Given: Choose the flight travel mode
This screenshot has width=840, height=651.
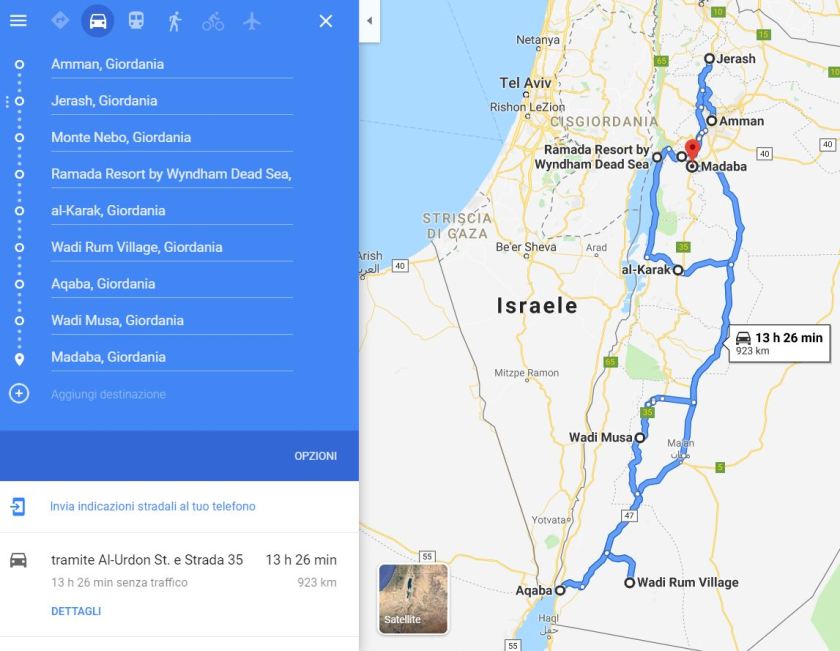Looking at the screenshot, I should (251, 21).
